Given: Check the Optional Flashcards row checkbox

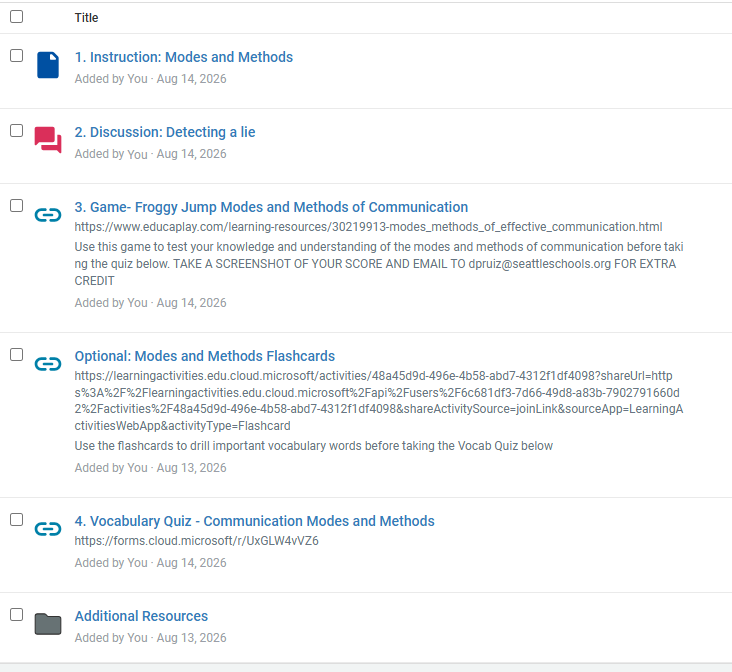Looking at the screenshot, I should (x=16, y=355).
